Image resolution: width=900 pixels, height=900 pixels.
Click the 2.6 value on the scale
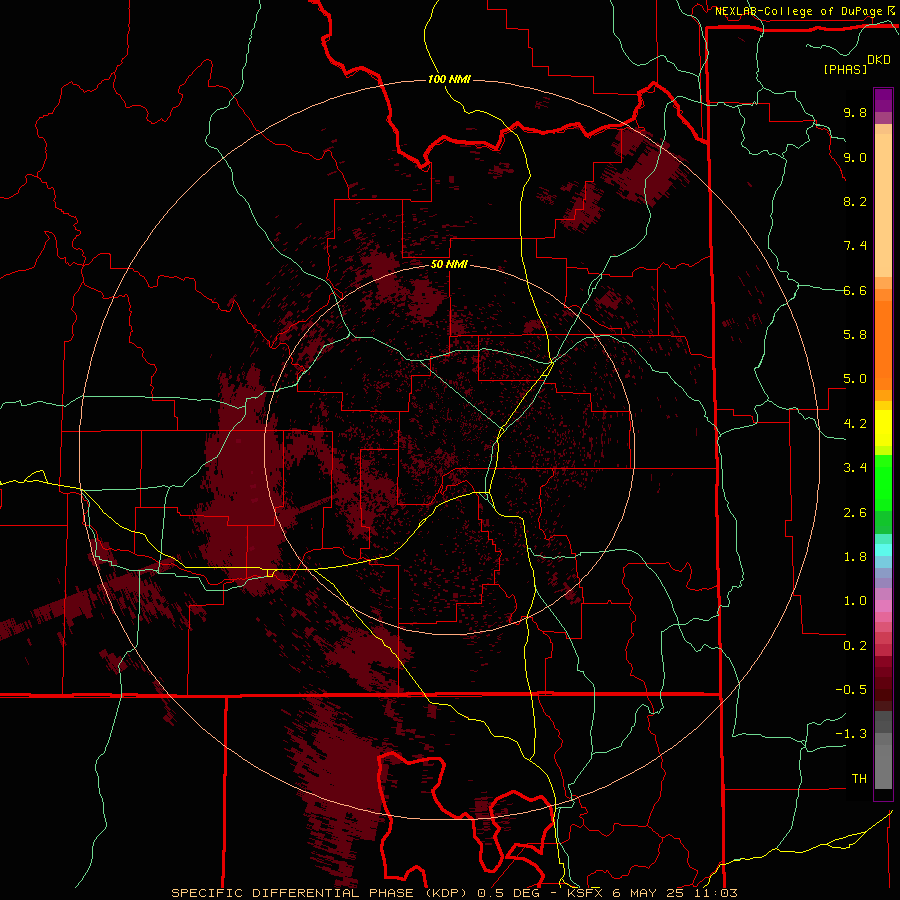point(855,513)
